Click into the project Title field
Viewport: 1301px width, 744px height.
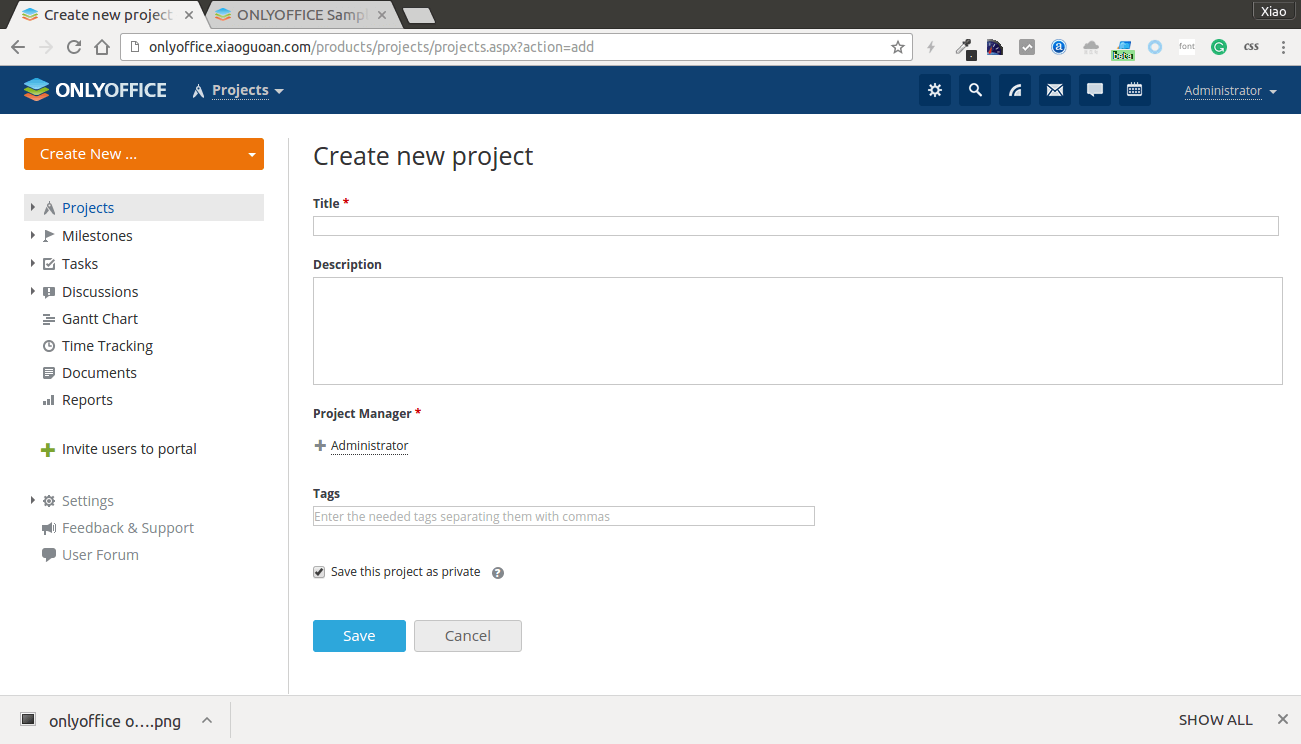pos(795,226)
